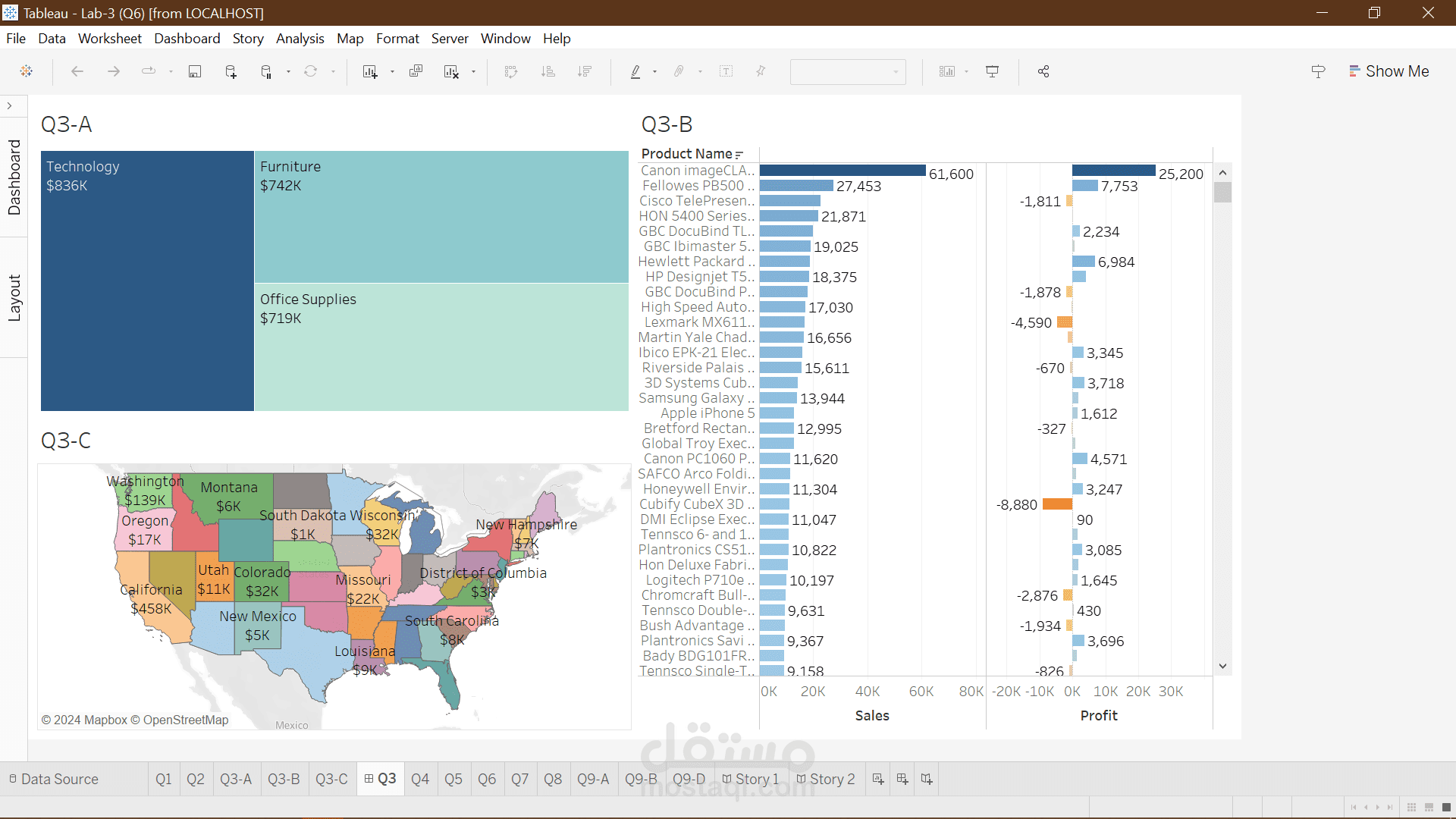
Task: Click the scroll up arrow of the Q3-B chart
Action: [1222, 173]
